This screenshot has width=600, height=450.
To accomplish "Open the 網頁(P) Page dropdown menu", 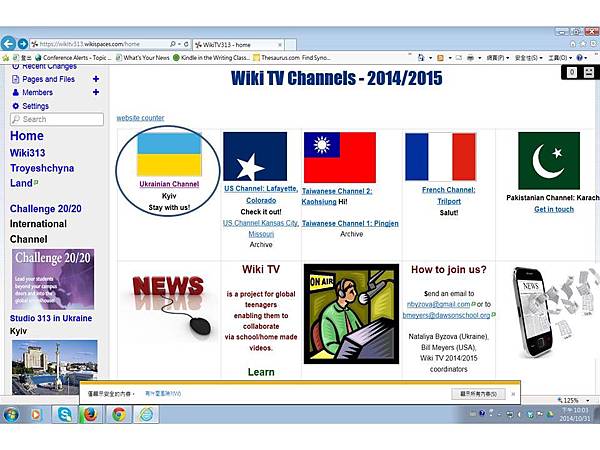I will tap(497, 58).
